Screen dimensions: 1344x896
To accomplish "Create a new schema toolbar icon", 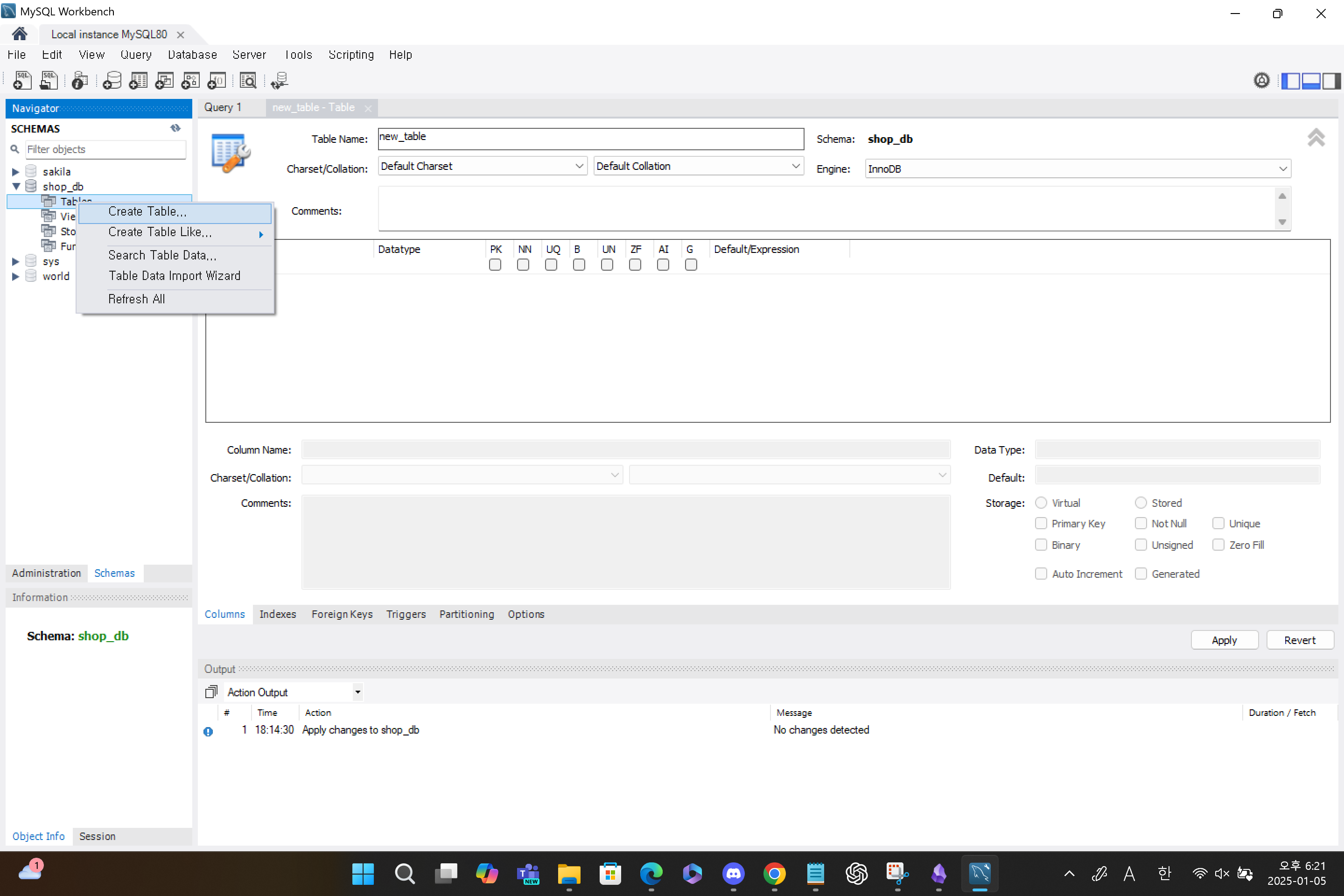I will (112, 81).
